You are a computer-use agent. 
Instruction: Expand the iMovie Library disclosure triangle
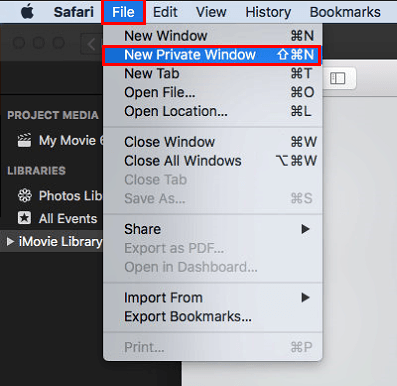(x=10, y=241)
